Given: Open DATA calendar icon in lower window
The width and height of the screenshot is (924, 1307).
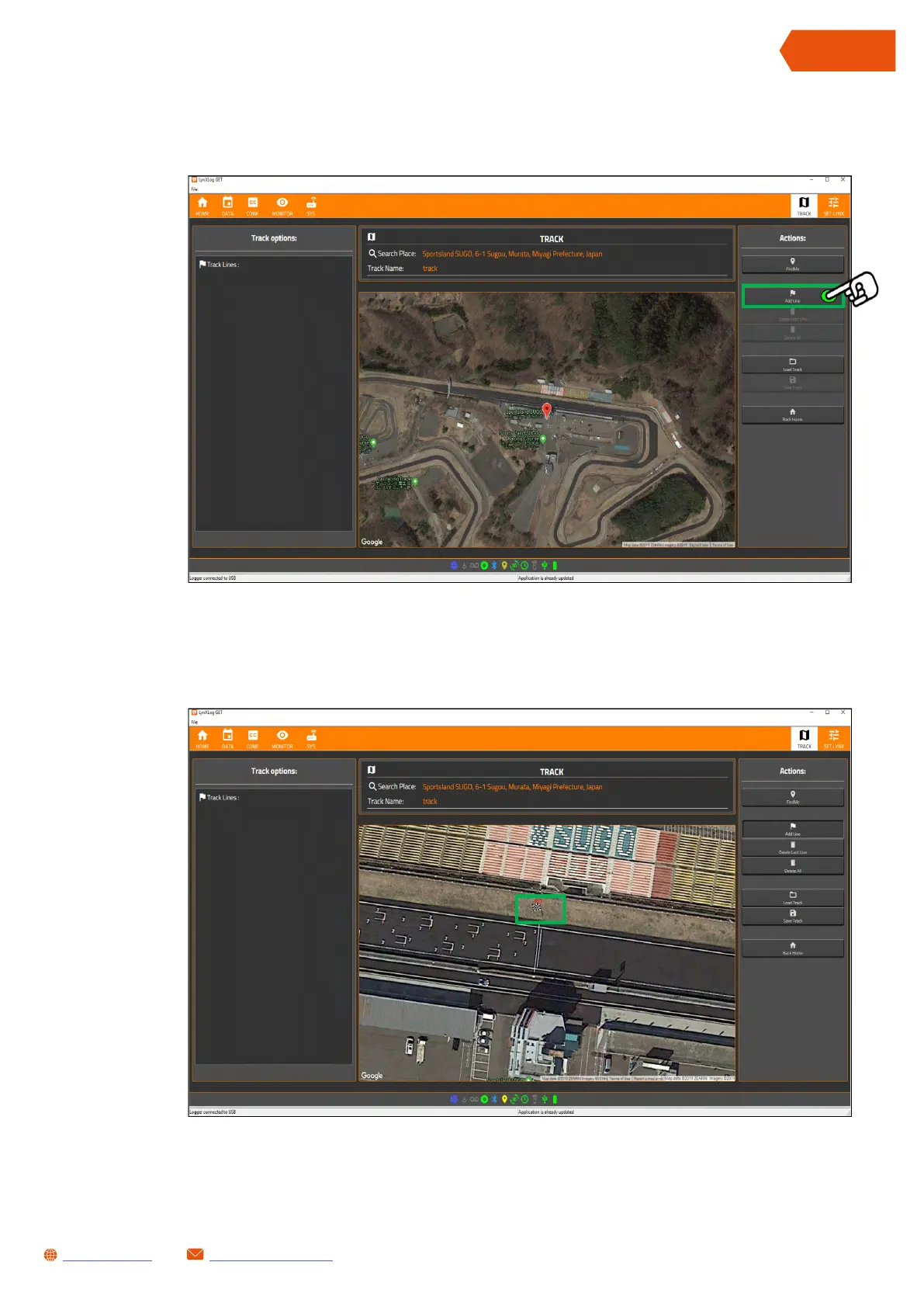Looking at the screenshot, I should [227, 737].
